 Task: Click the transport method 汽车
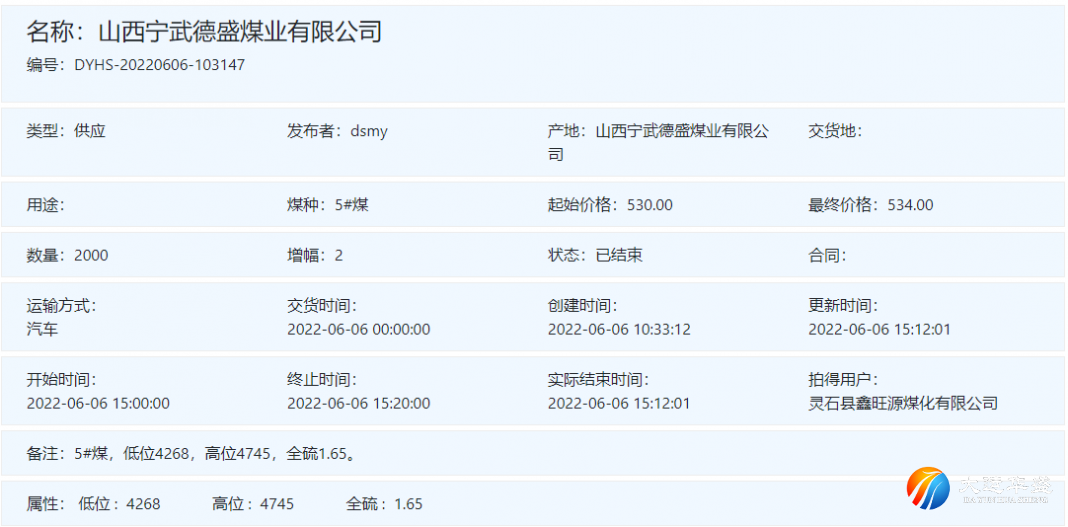click(x=42, y=329)
